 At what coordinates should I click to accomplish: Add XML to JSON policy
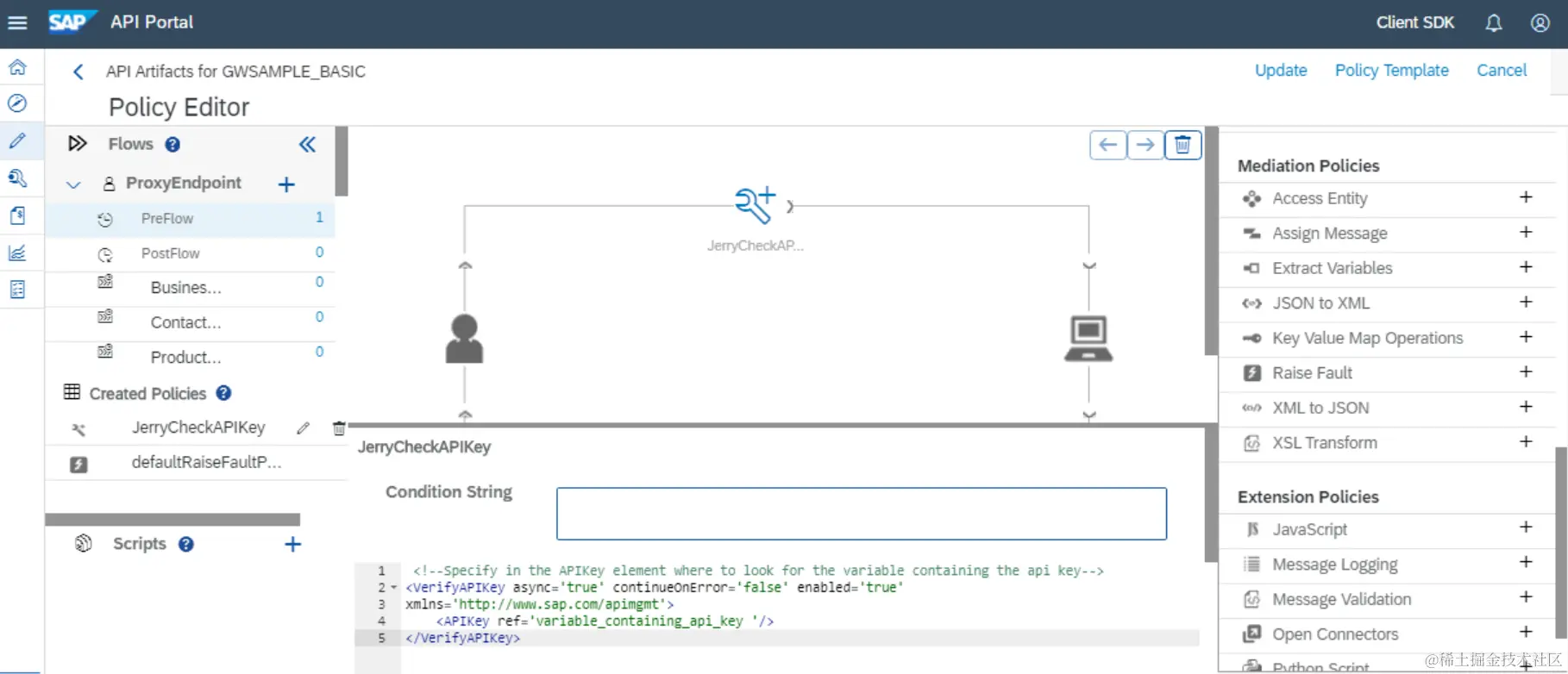(1526, 407)
